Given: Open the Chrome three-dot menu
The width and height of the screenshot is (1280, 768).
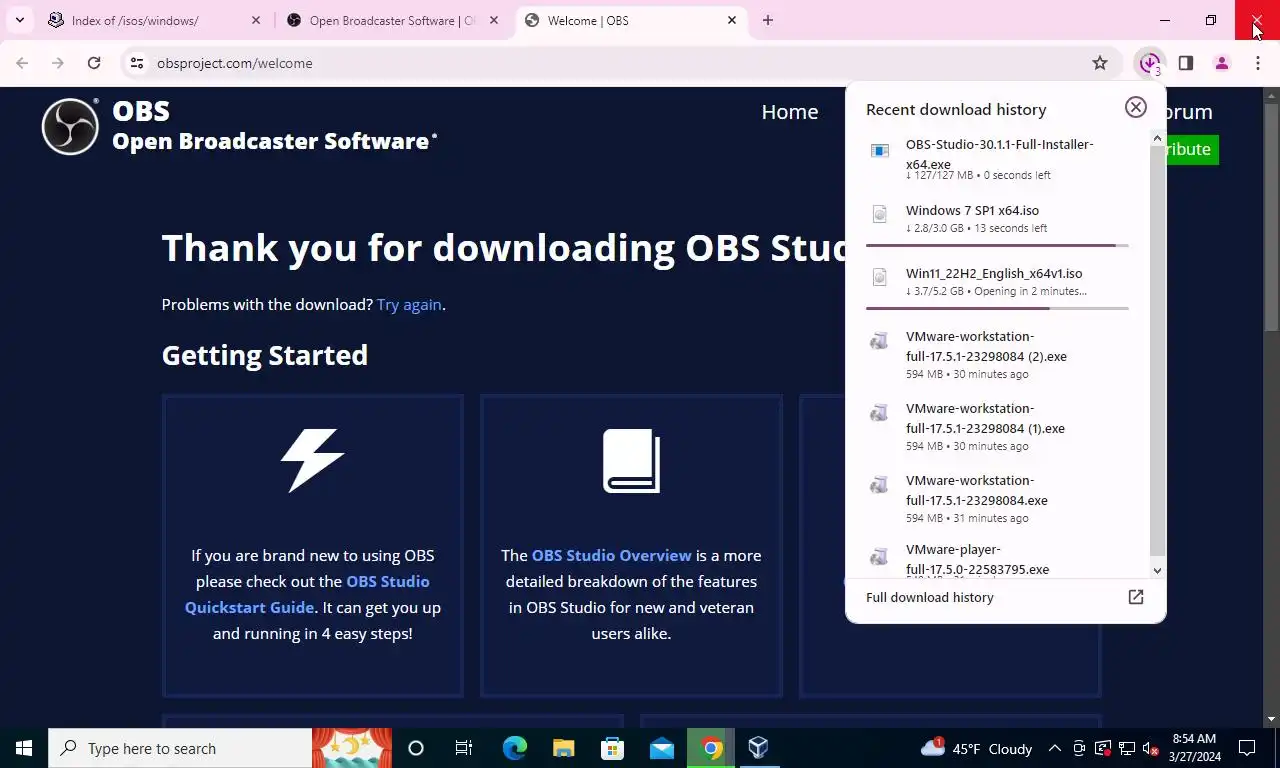Looking at the screenshot, I should tap(1258, 63).
